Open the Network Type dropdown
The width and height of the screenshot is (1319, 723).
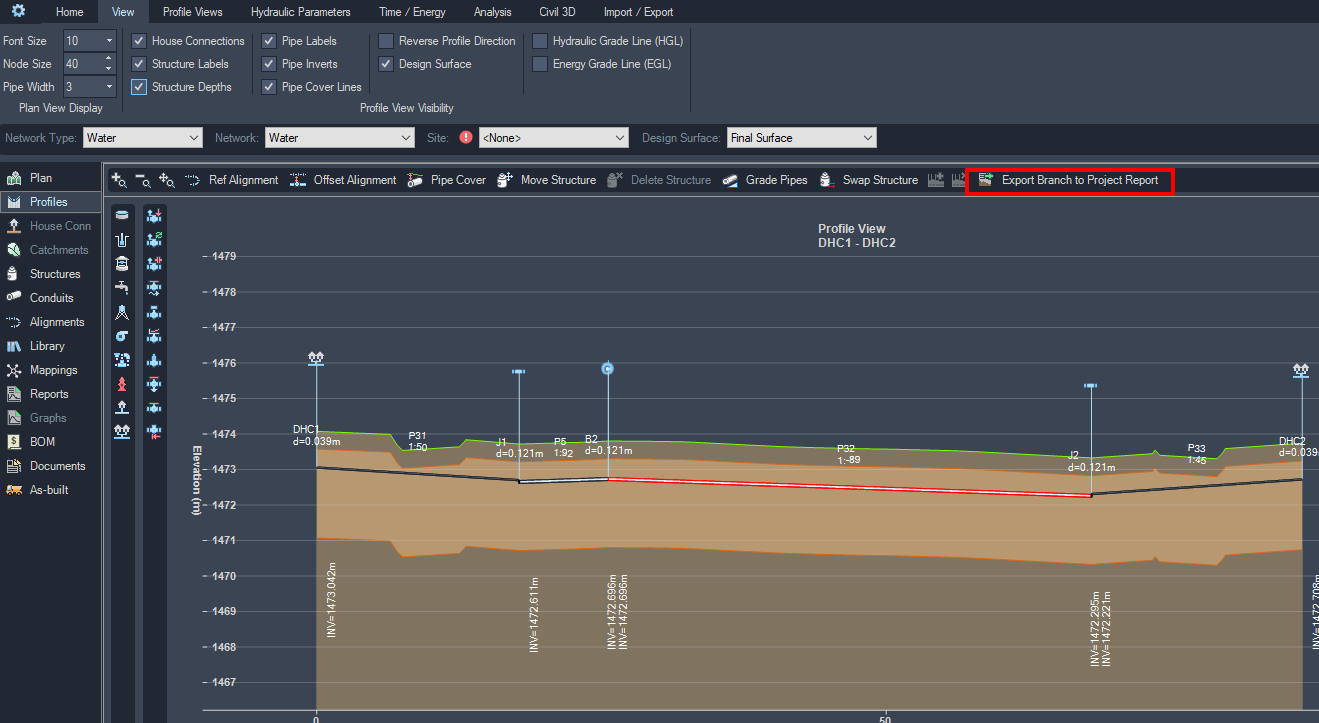coord(143,138)
